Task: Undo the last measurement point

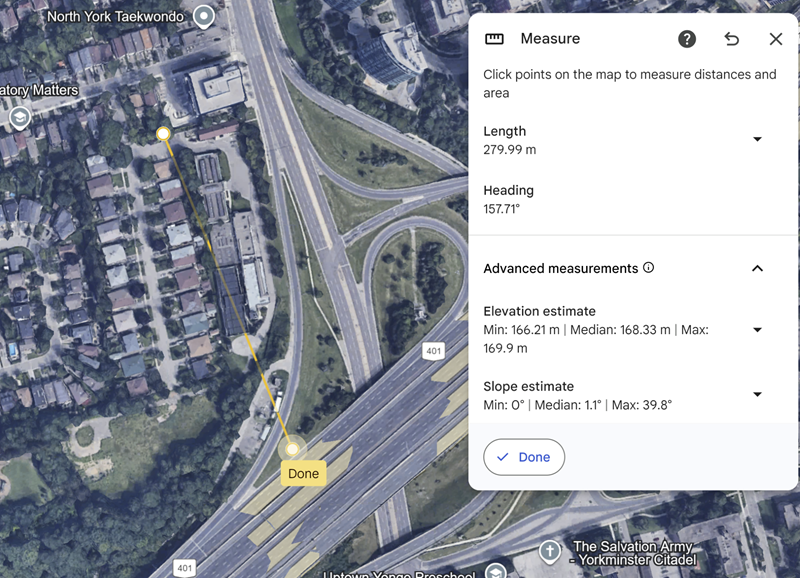Action: coord(731,39)
